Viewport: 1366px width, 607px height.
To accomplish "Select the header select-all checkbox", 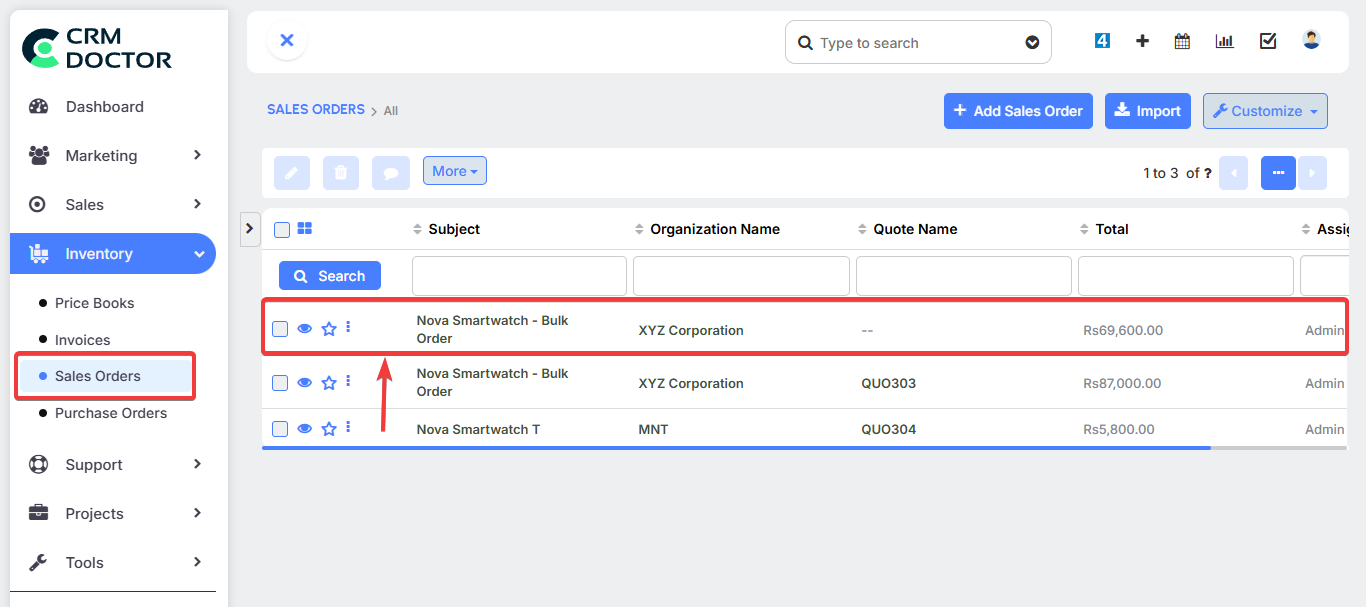I will coord(281,229).
